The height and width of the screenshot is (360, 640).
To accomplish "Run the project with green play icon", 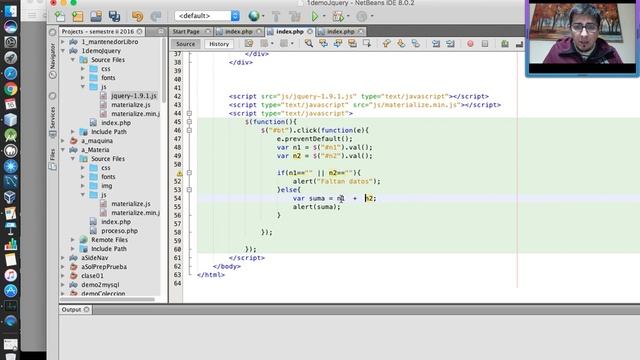I will coord(315,16).
